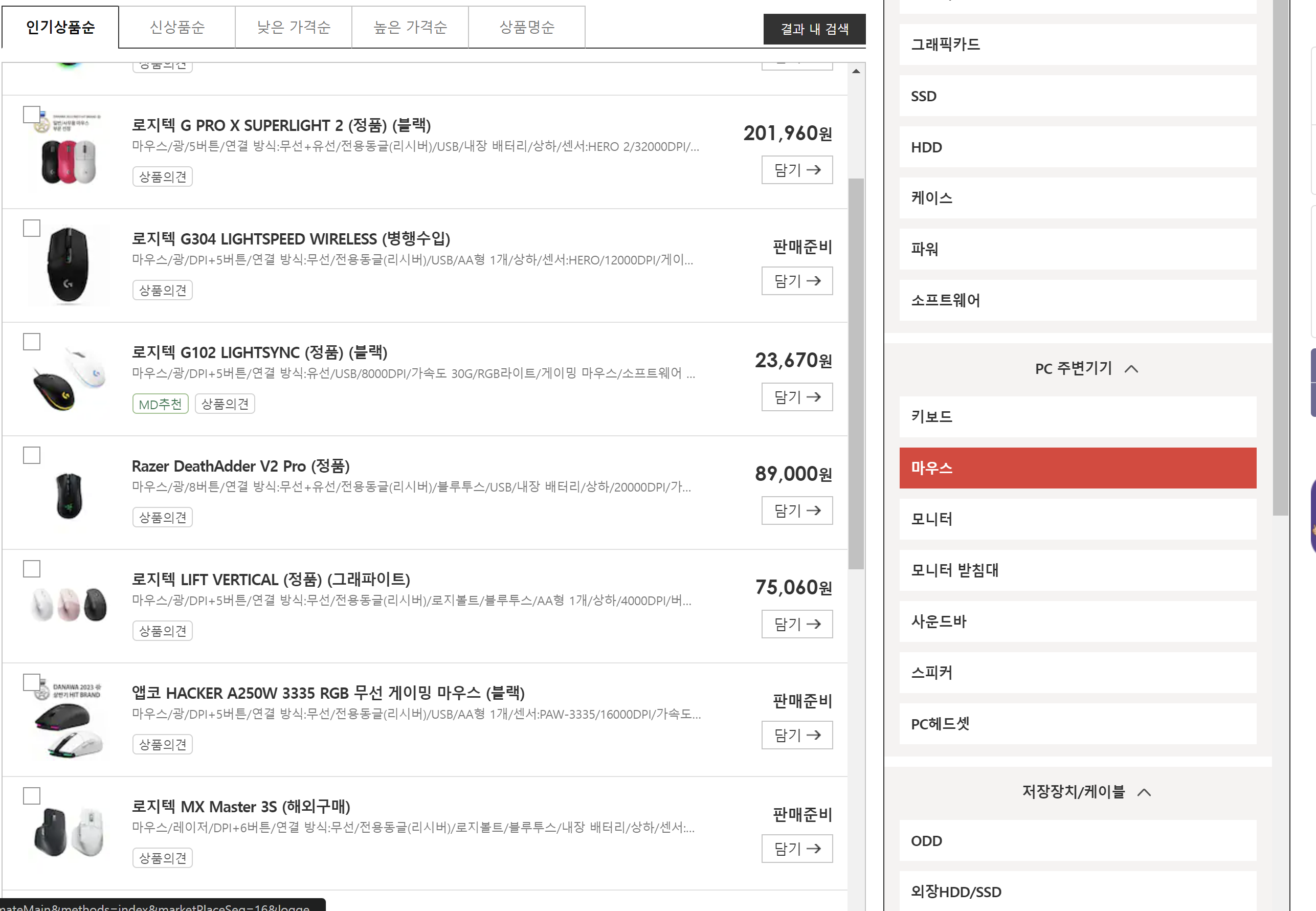The width and height of the screenshot is (1316, 911).
Task: Click the 담기 arrow button for MX Master 3S
Action: (x=797, y=849)
